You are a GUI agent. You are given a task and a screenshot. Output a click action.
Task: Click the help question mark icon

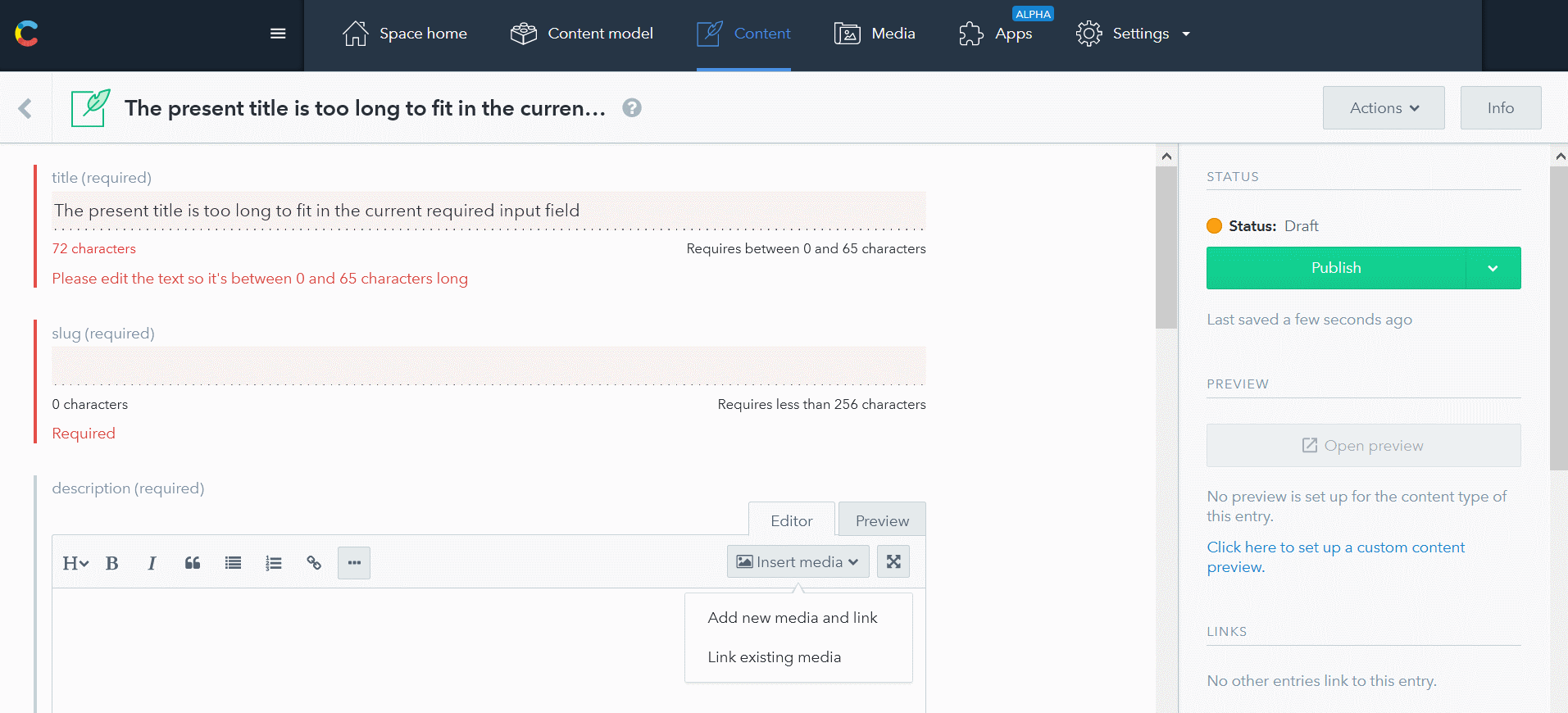tap(632, 108)
